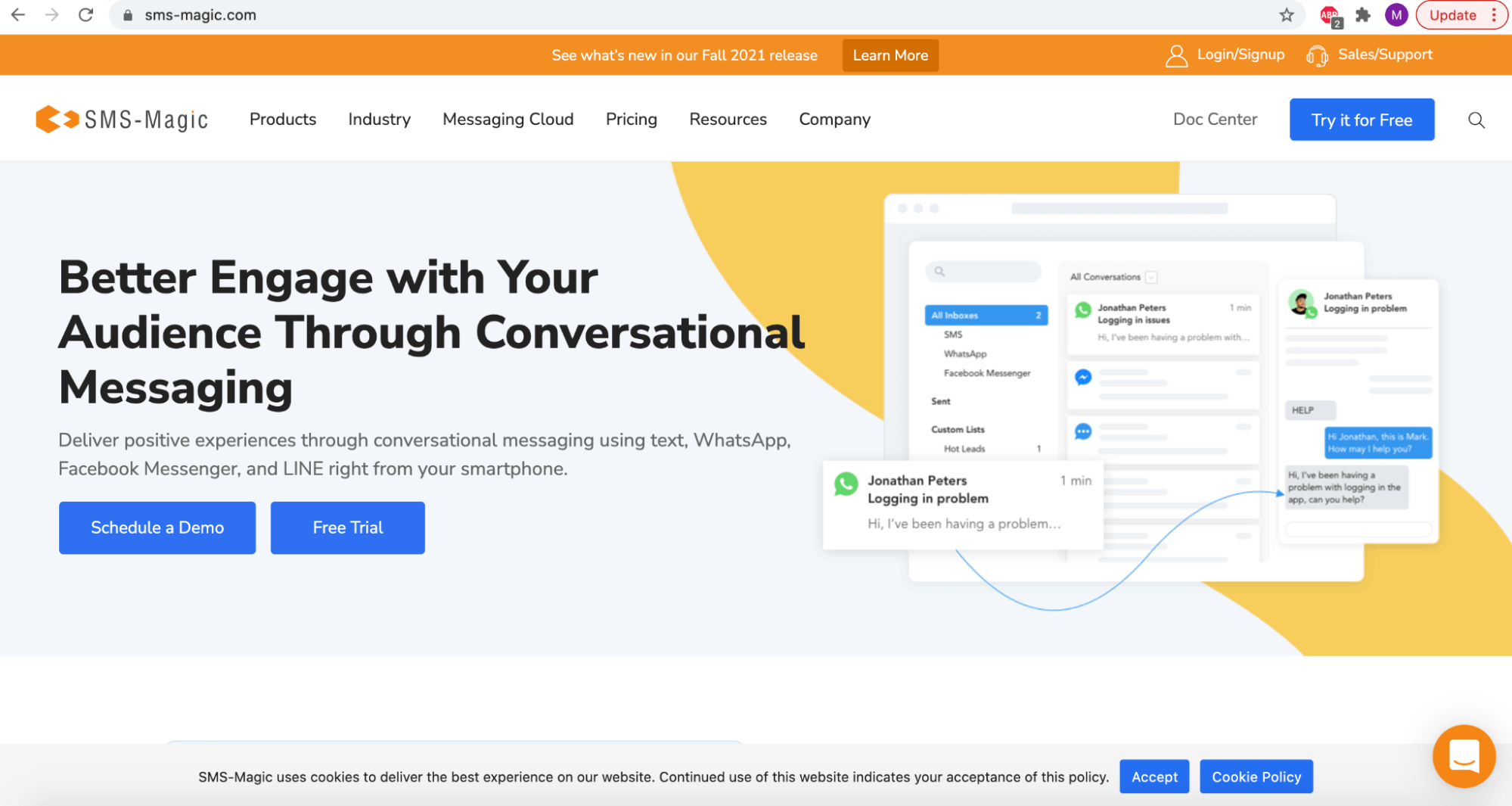The width and height of the screenshot is (1512, 806).
Task: Open the extensions puzzle icon
Action: click(1363, 15)
